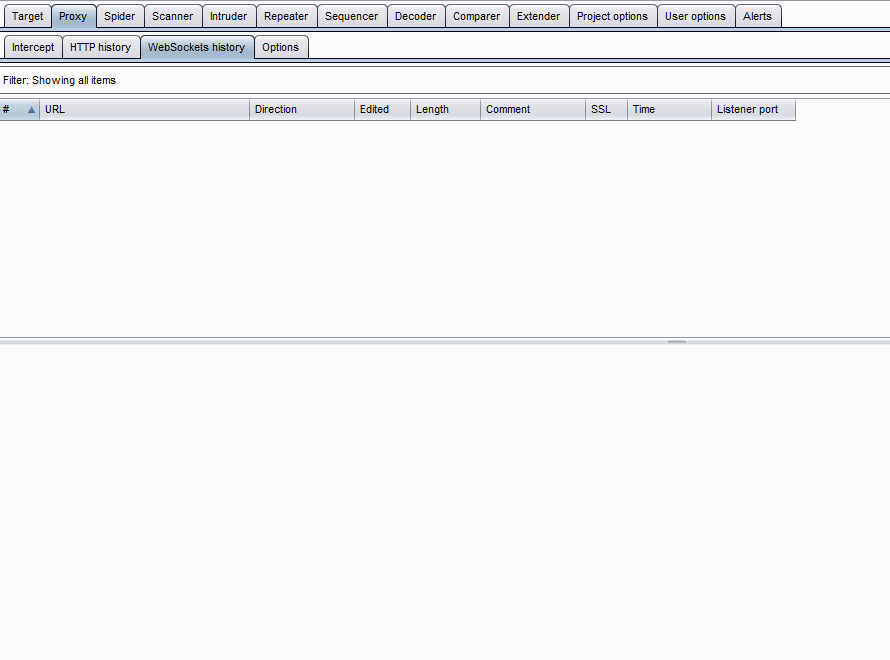Go to Project options tab
890x660 pixels.
click(612, 16)
